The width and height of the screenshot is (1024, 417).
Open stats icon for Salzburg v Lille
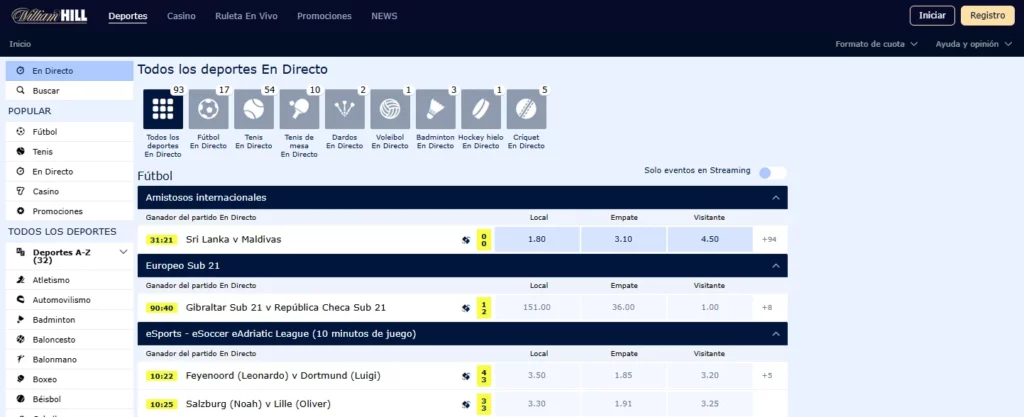(x=466, y=405)
